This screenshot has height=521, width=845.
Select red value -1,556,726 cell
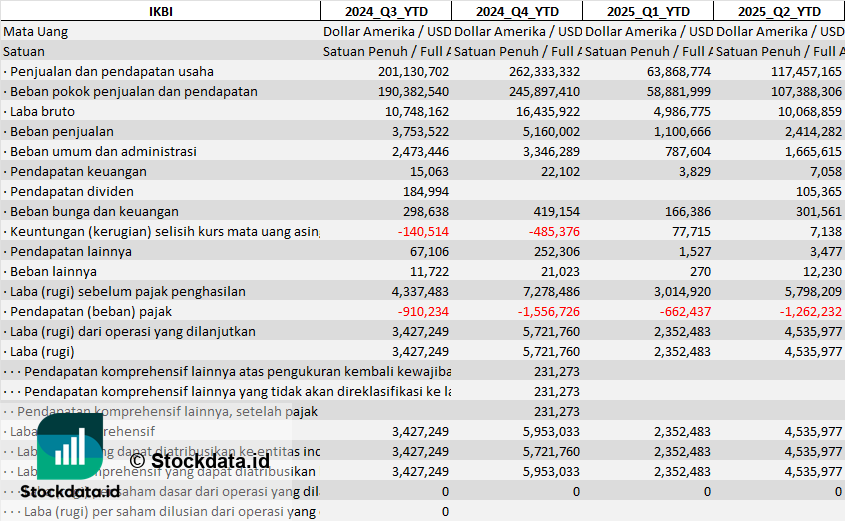(x=549, y=311)
